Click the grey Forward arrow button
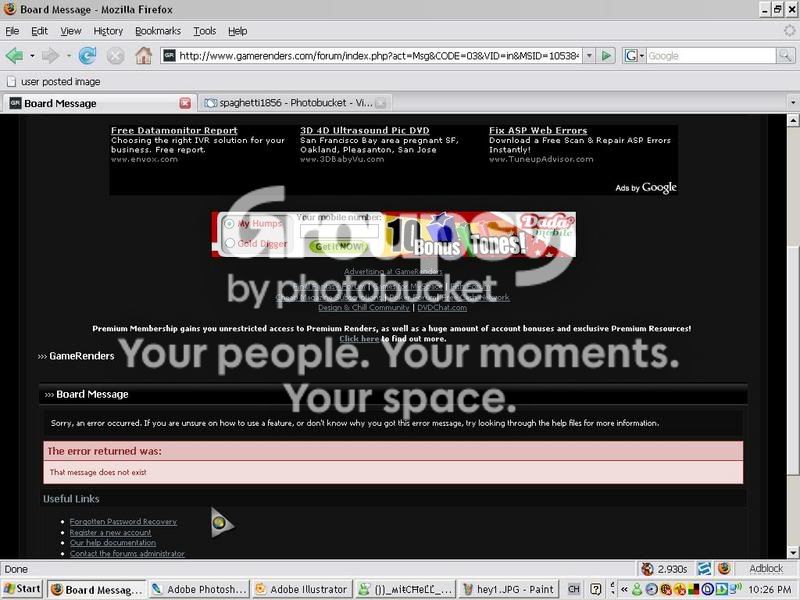800x600 pixels. (50, 56)
